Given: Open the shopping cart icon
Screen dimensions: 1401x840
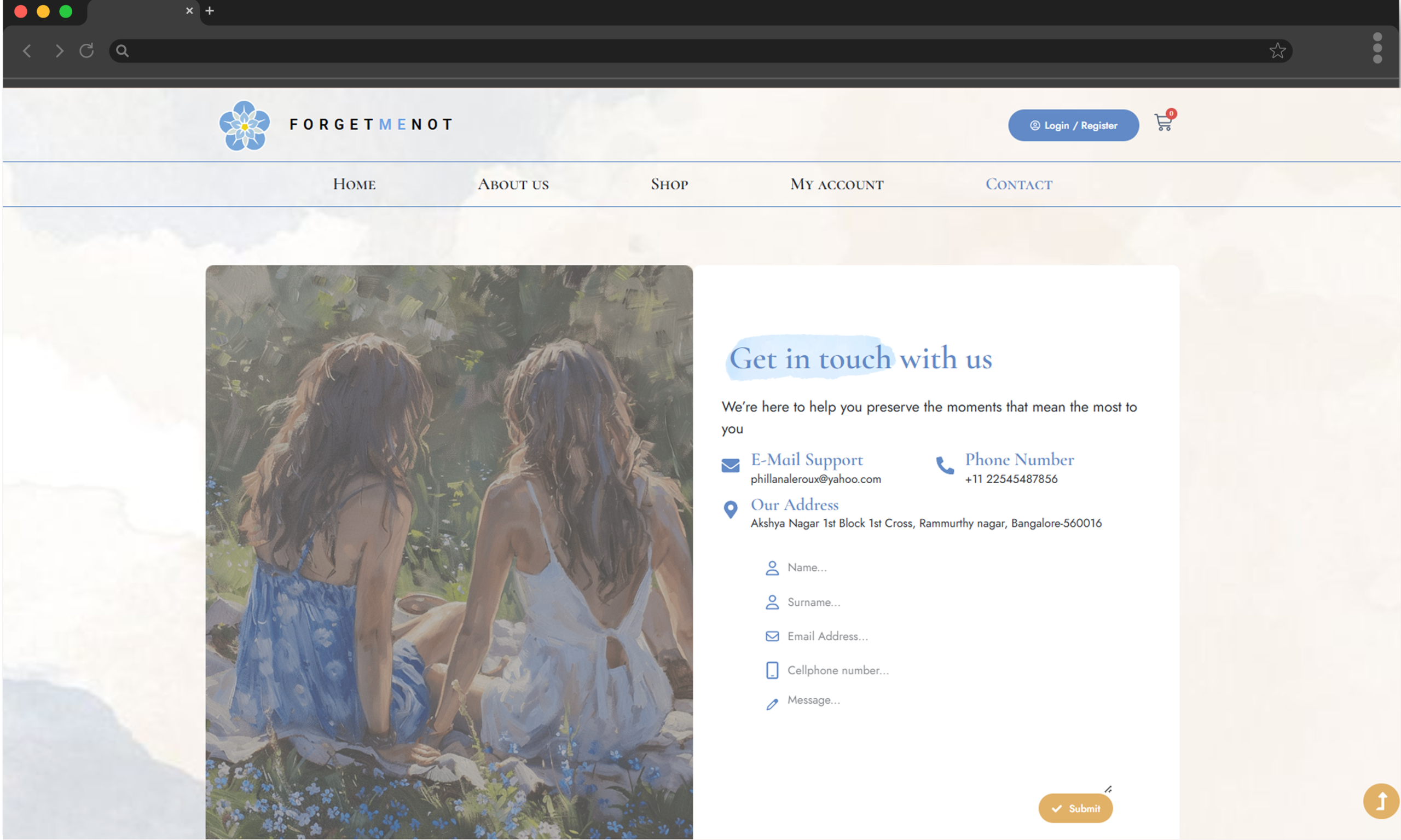Looking at the screenshot, I should (1163, 123).
